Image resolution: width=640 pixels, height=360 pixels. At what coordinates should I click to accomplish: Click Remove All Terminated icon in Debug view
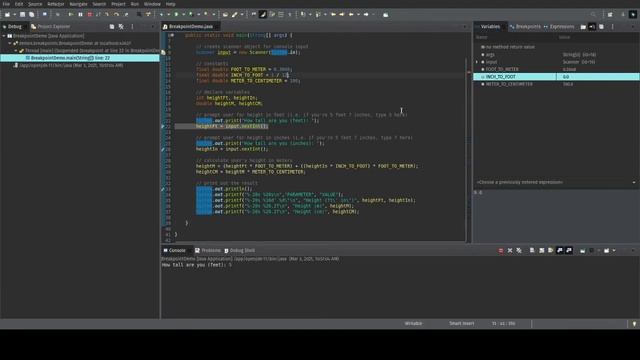tap(121, 27)
